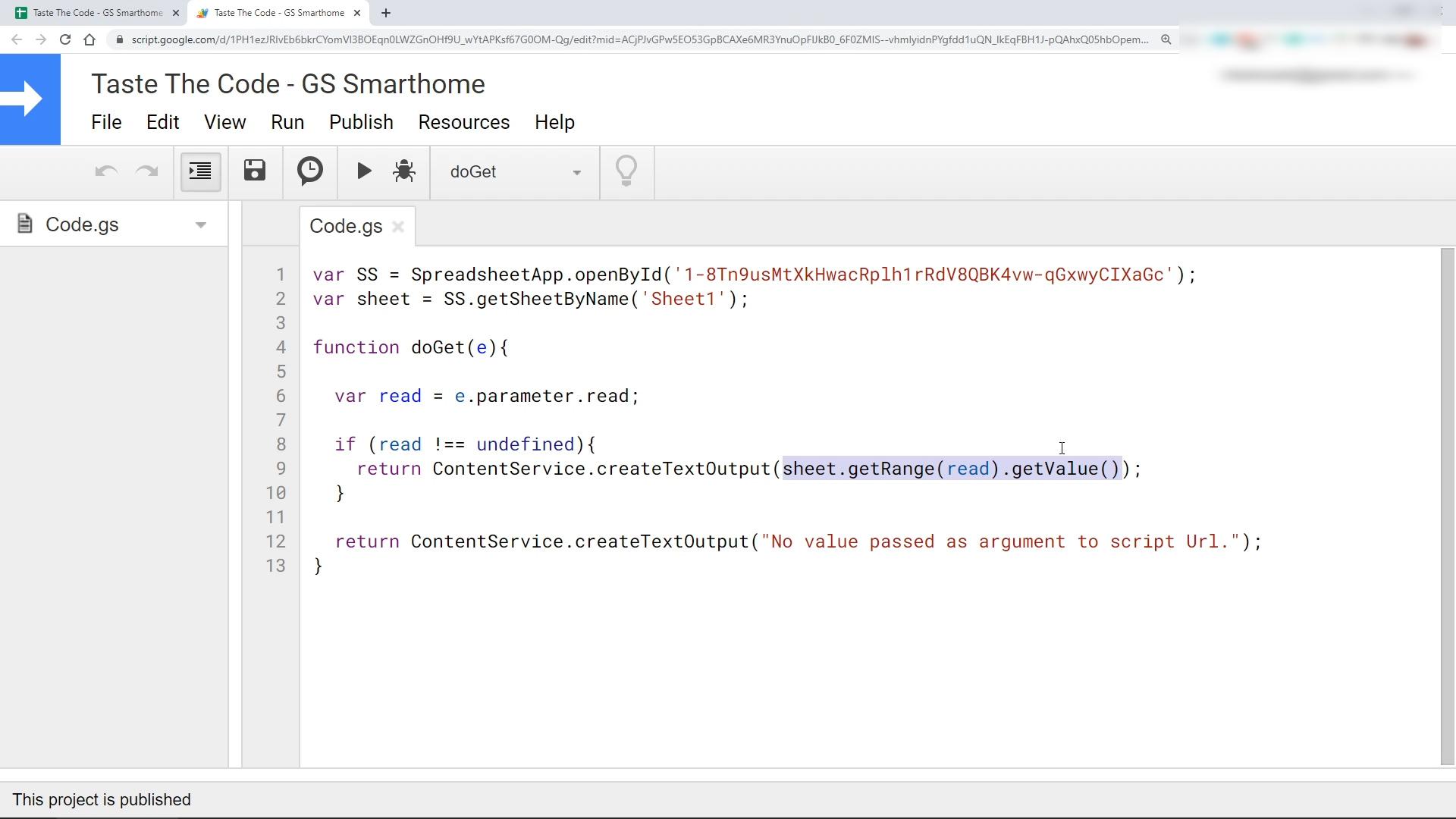The width and height of the screenshot is (1456, 819).
Task: Click the Execution log (clock) icon
Action: pos(310,171)
